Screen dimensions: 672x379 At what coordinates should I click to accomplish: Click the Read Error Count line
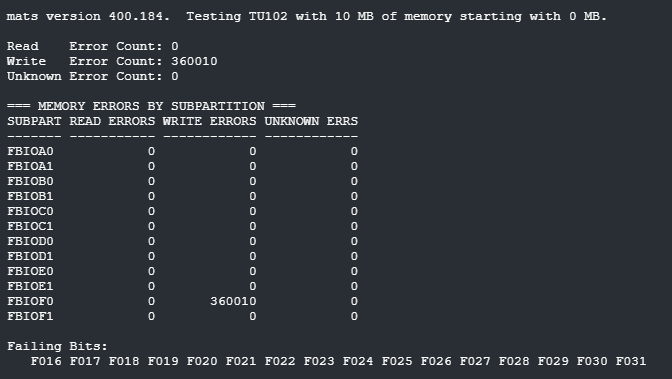[93, 46]
